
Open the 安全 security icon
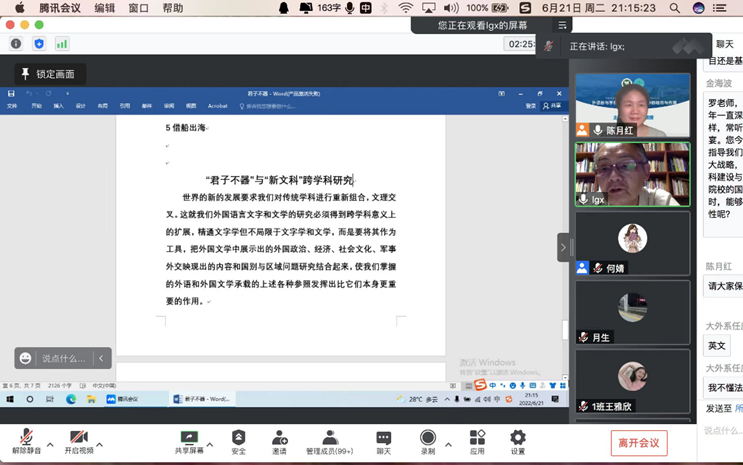click(x=238, y=442)
